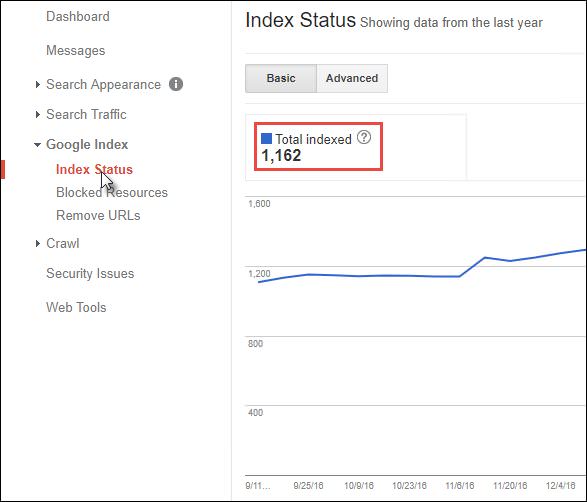Click the blue Total indexed legend square
The height and width of the screenshot is (502, 587).
pyautogui.click(x=266, y=139)
